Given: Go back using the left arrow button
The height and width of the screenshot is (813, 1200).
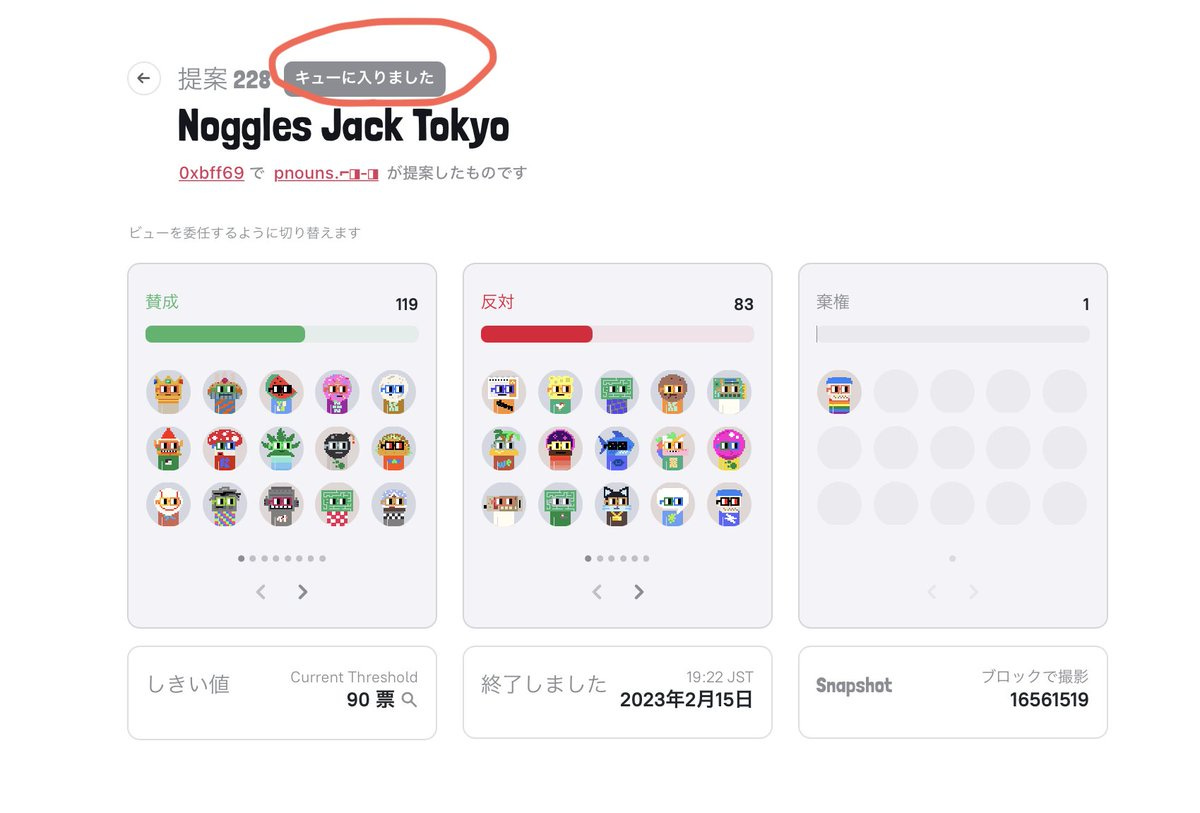Looking at the screenshot, I should point(144,78).
